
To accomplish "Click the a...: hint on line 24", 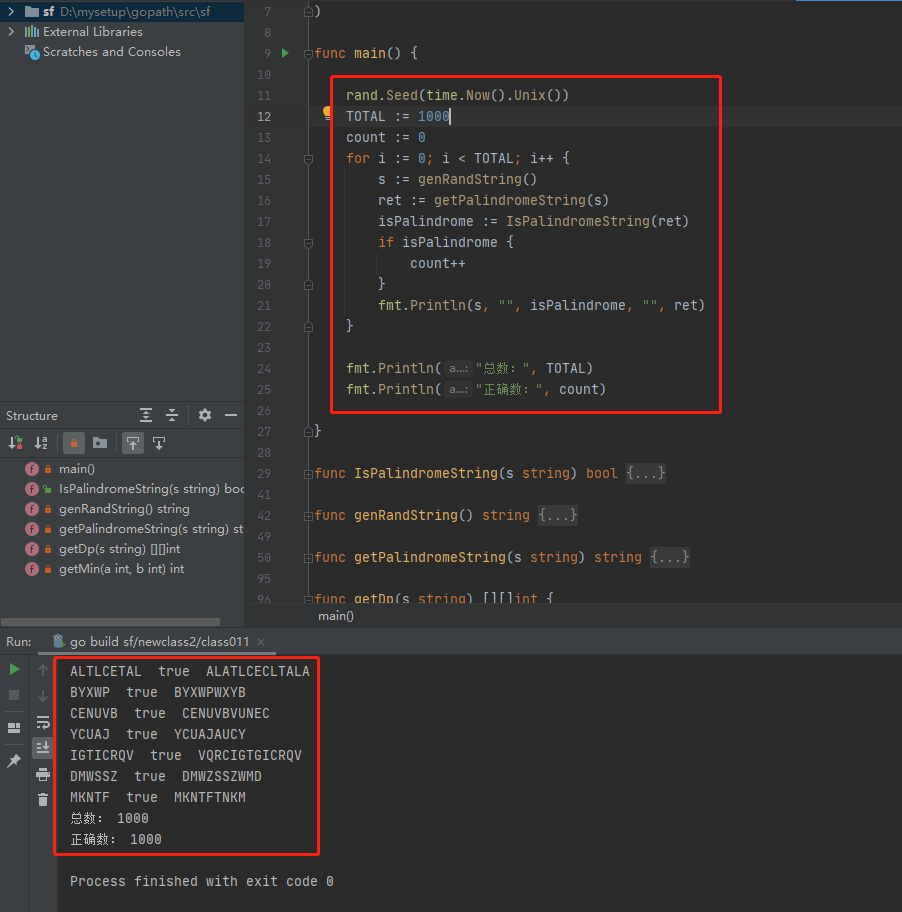I will pyautogui.click(x=458, y=368).
